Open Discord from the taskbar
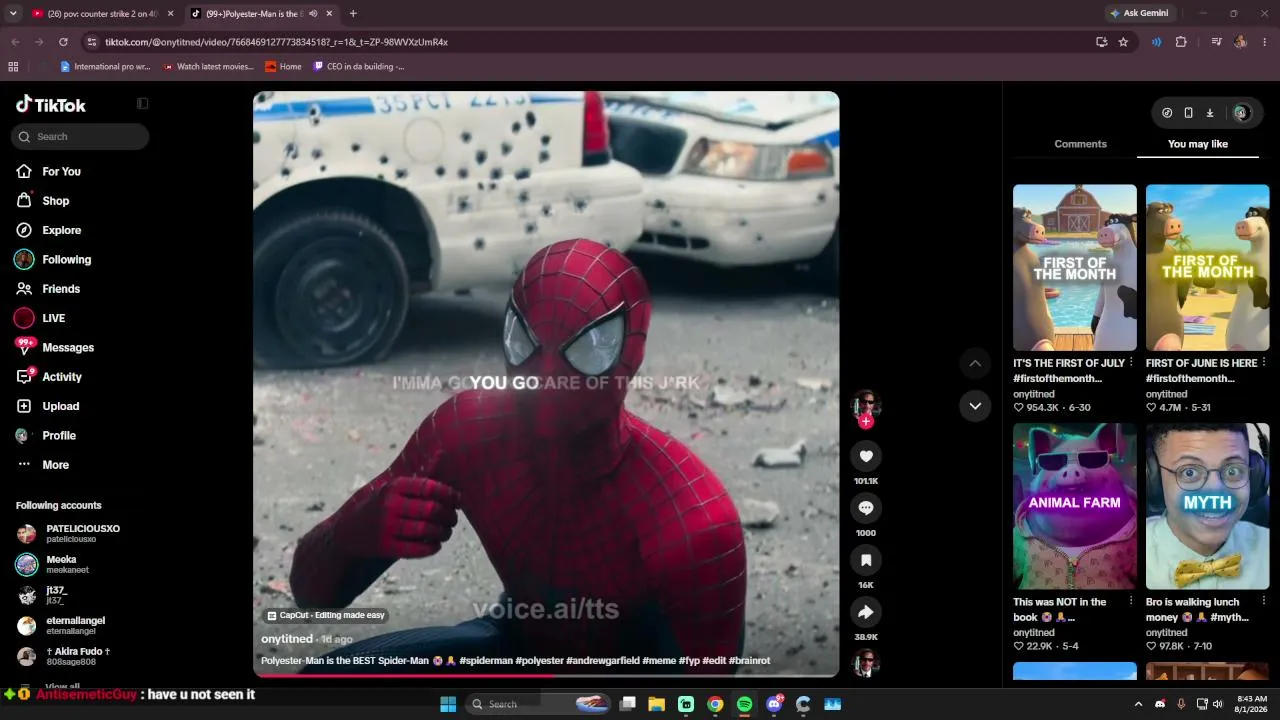The height and width of the screenshot is (720, 1280). (x=774, y=704)
